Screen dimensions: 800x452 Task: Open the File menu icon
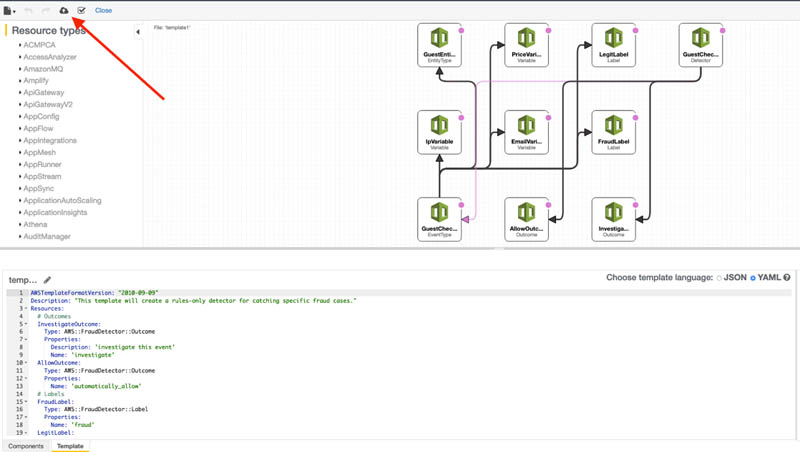pyautogui.click(x=9, y=10)
